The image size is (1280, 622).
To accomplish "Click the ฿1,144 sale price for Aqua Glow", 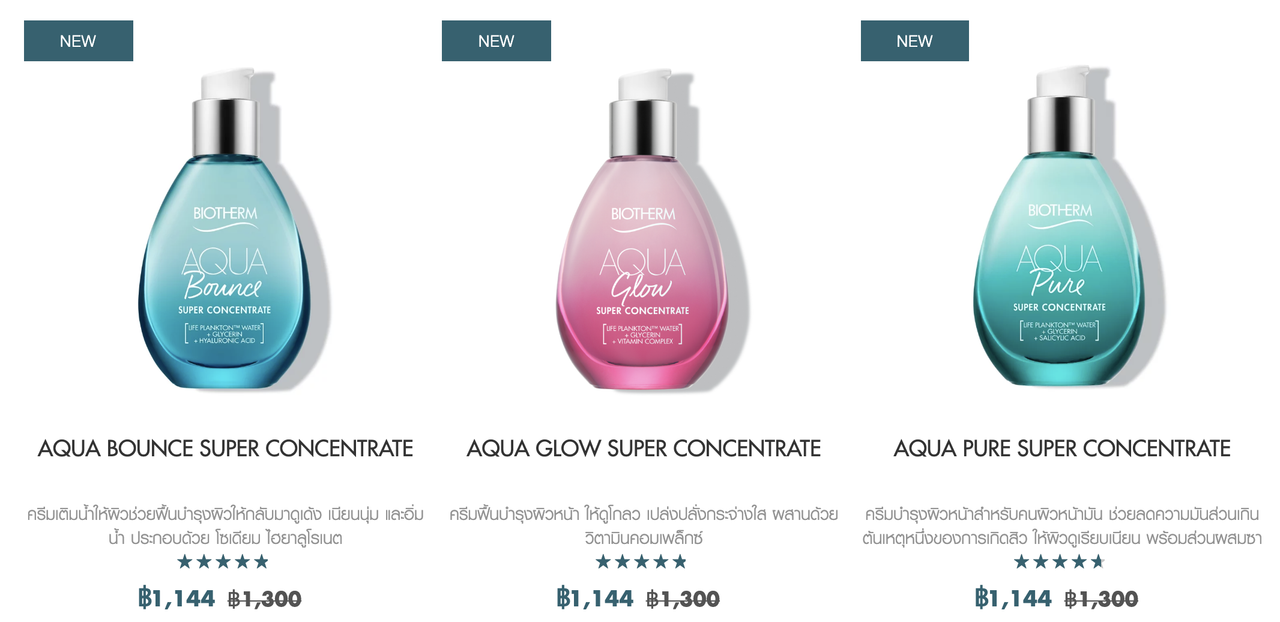I will [x=595, y=598].
